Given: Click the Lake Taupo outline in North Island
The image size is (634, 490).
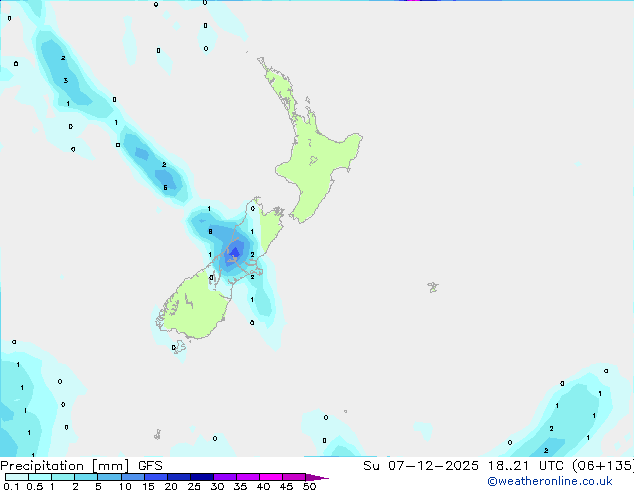Looking at the screenshot, I should (313, 161).
